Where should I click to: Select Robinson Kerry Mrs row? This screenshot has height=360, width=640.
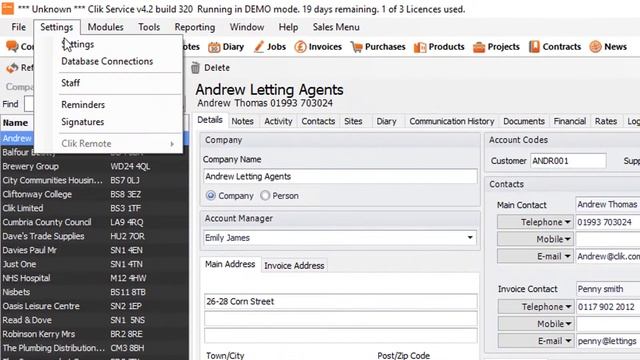tap(94, 334)
